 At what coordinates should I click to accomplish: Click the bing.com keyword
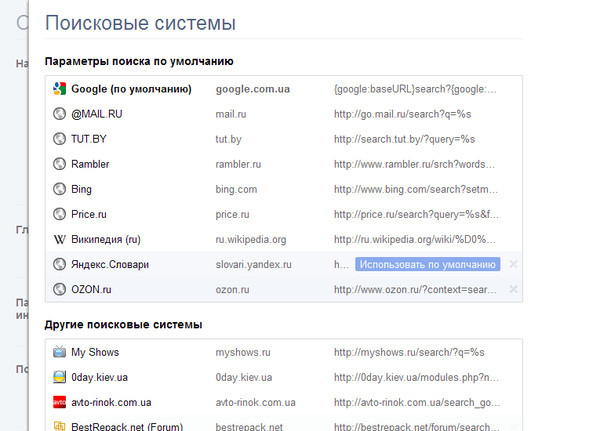point(236,189)
